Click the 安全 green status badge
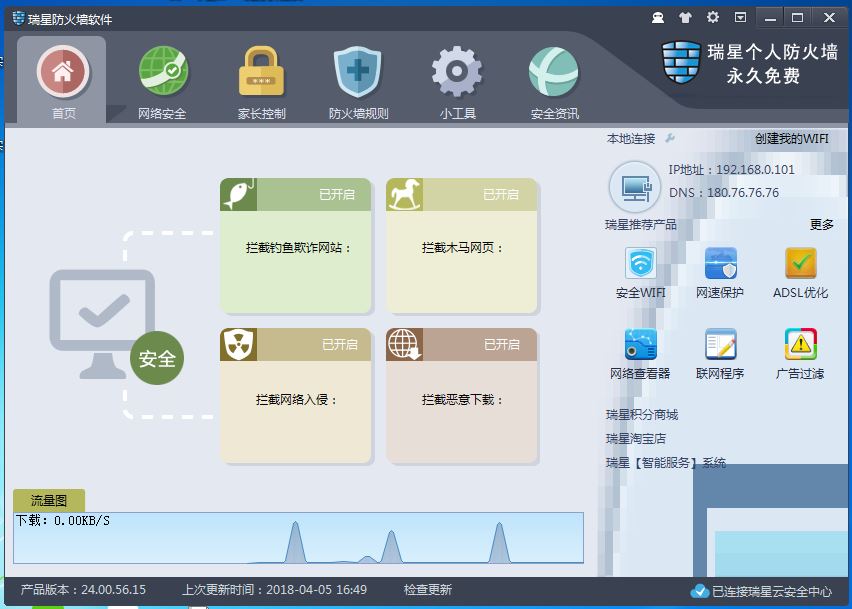 157,358
